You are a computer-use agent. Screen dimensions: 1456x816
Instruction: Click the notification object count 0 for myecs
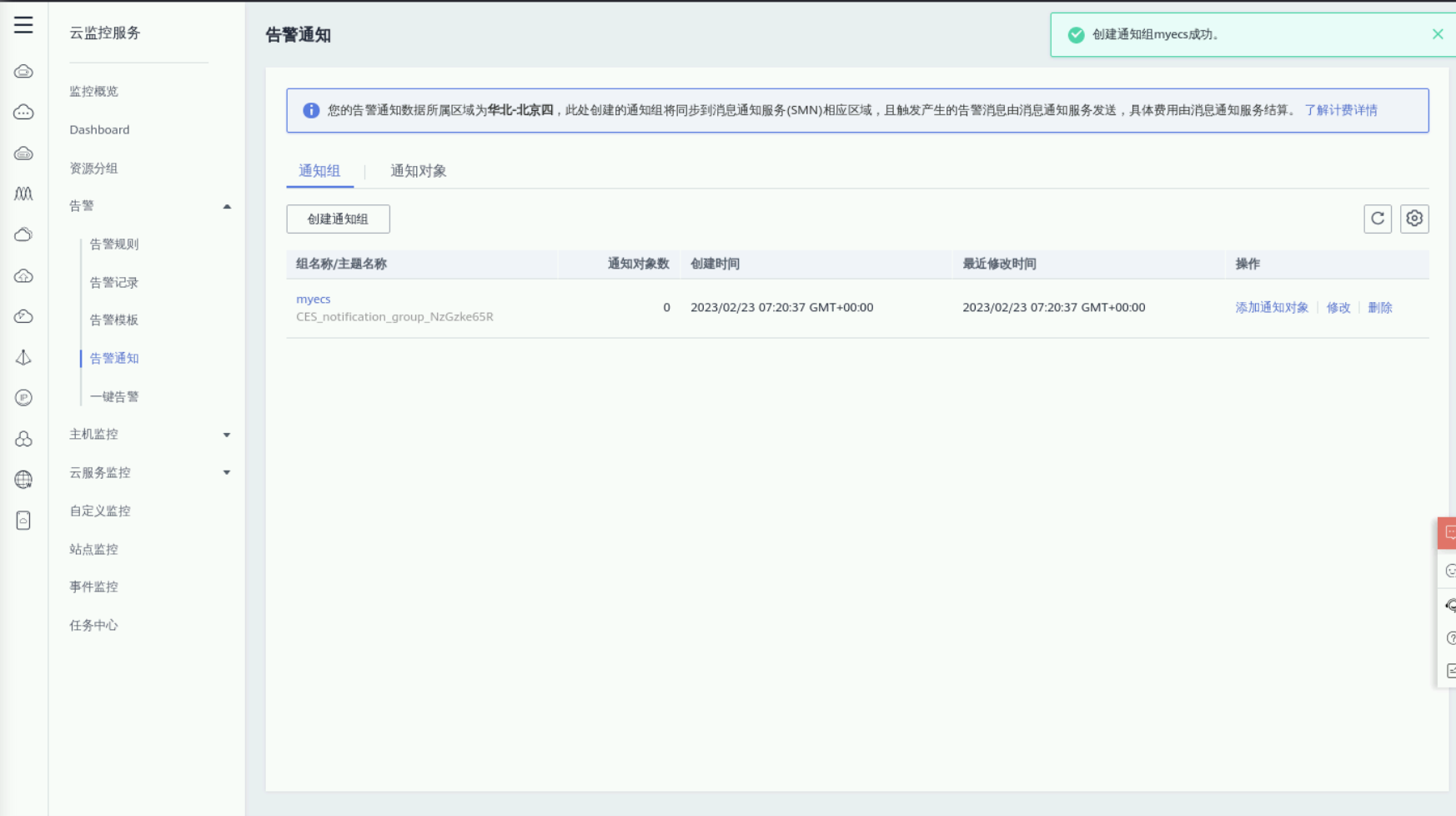pyautogui.click(x=666, y=308)
